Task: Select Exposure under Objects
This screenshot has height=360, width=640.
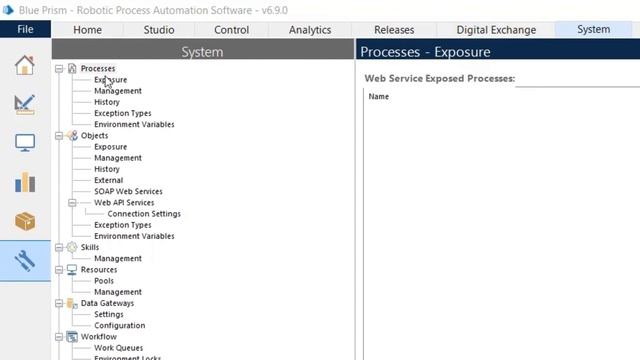Action: pyautogui.click(x=110, y=147)
